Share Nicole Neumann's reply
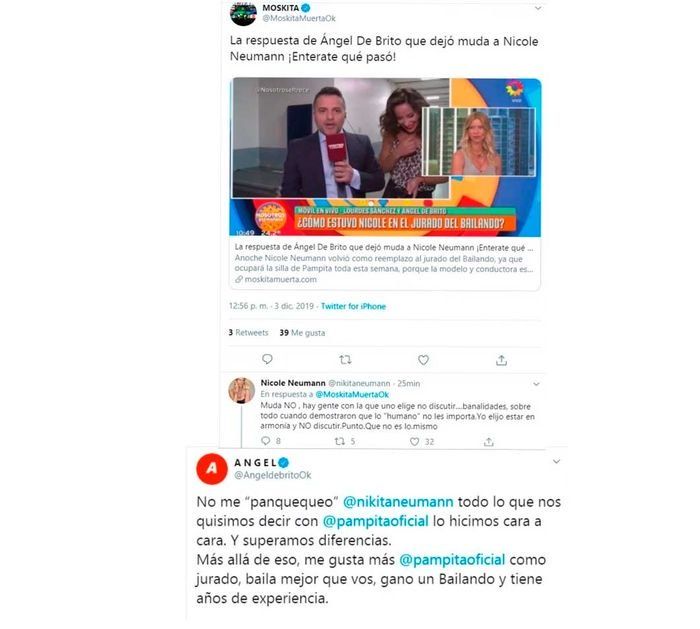Viewport: 700px width, 629px height. (489, 442)
